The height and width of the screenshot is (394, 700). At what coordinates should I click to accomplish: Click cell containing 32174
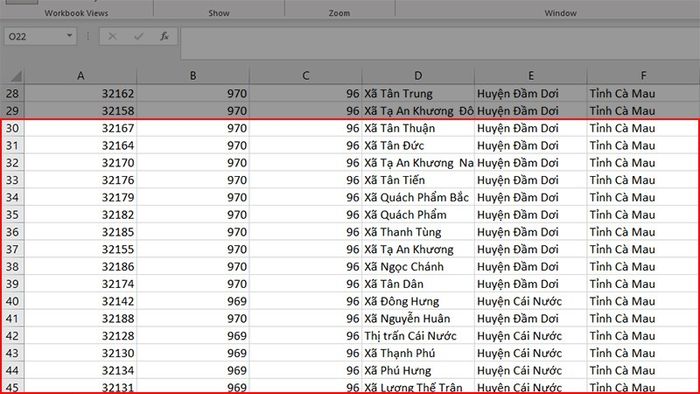coord(80,284)
